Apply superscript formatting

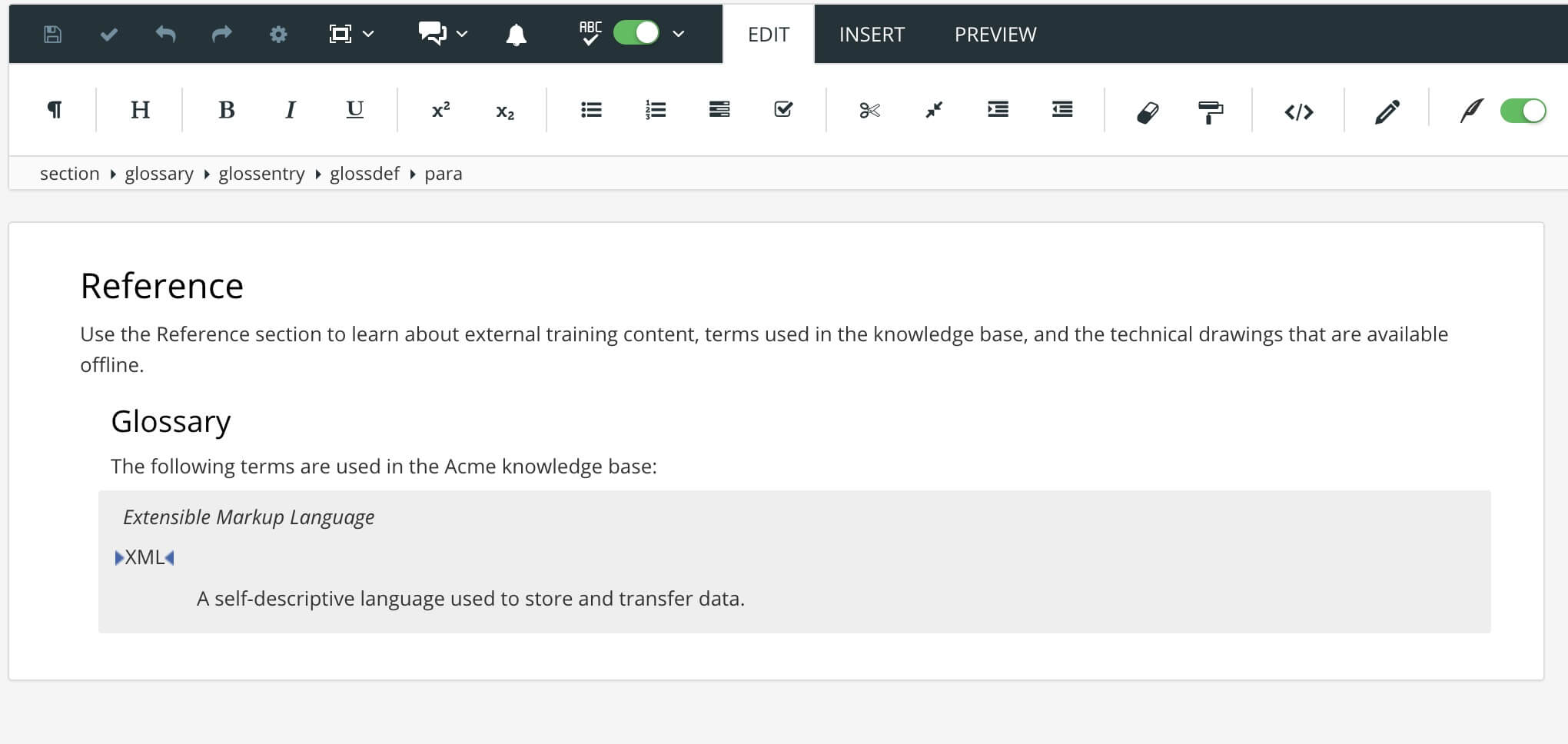point(440,109)
